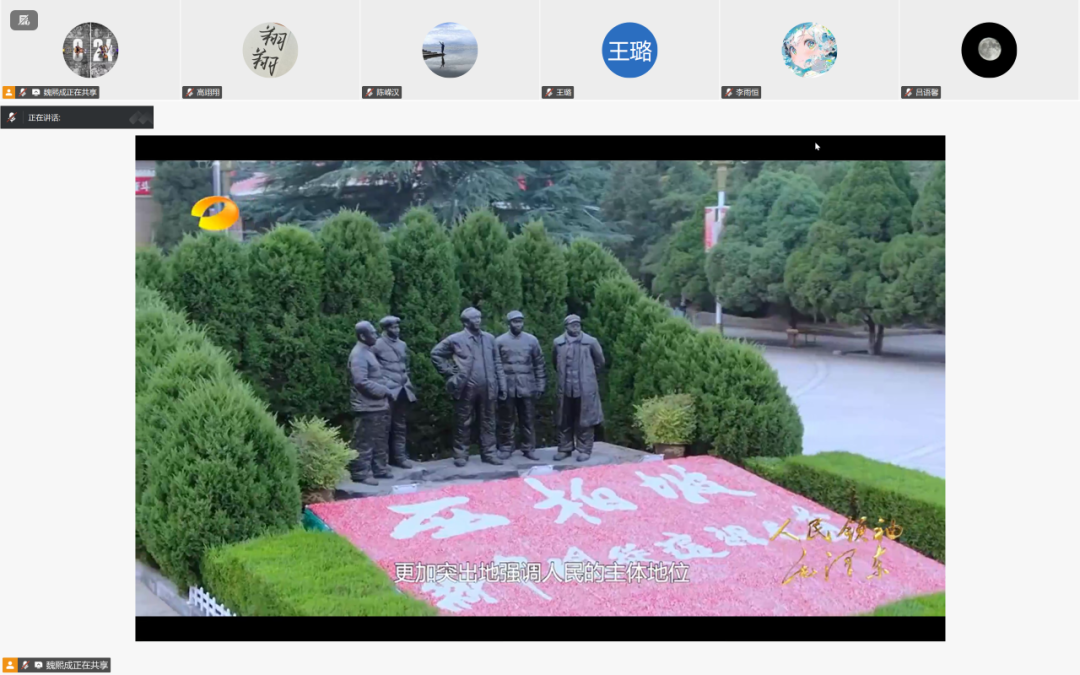Viewport: 1080px width, 675px height.
Task: Click the 吕语馨 name label
Action: (x=927, y=92)
